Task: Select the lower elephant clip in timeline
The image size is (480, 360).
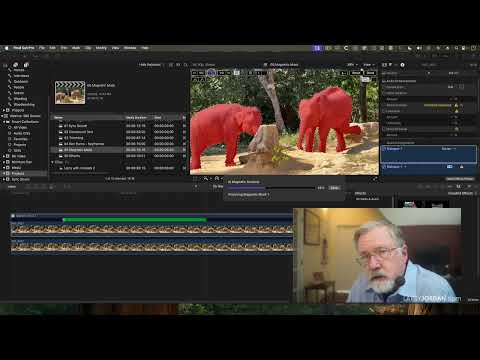Action: coord(152,247)
